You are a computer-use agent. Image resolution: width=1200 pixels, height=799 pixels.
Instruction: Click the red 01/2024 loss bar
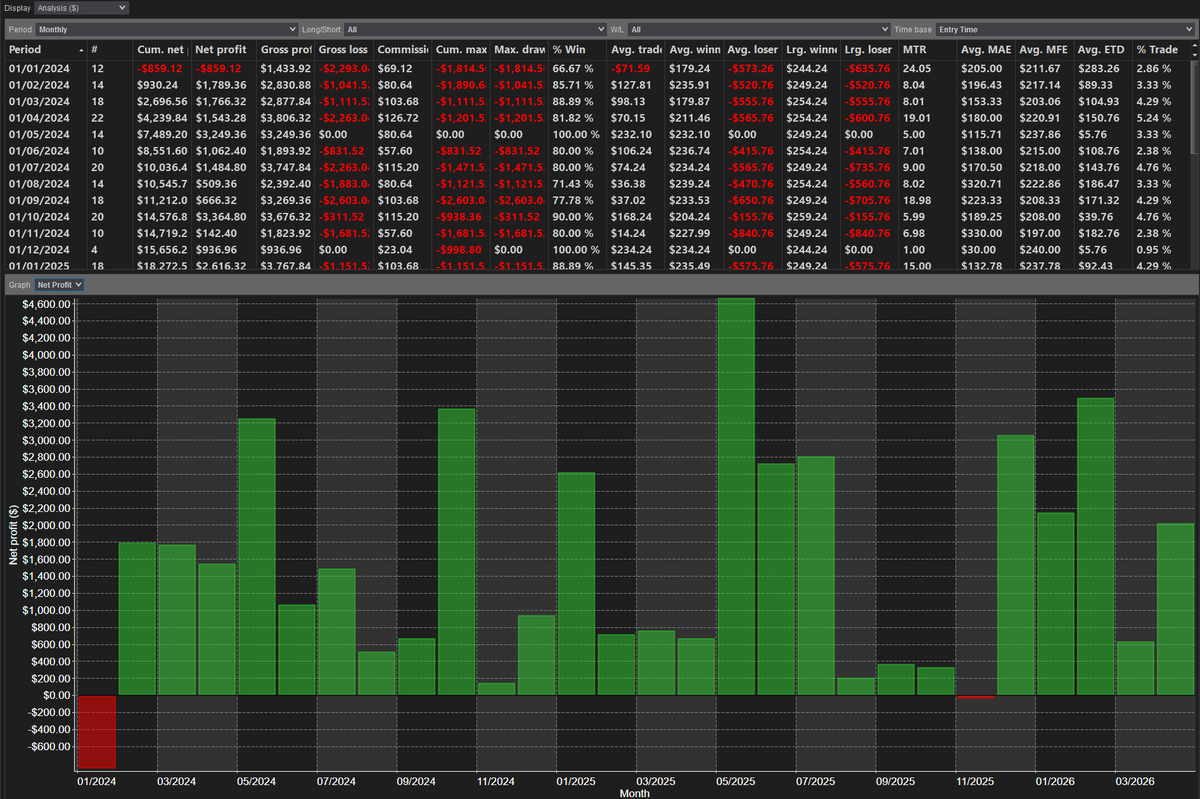97,732
